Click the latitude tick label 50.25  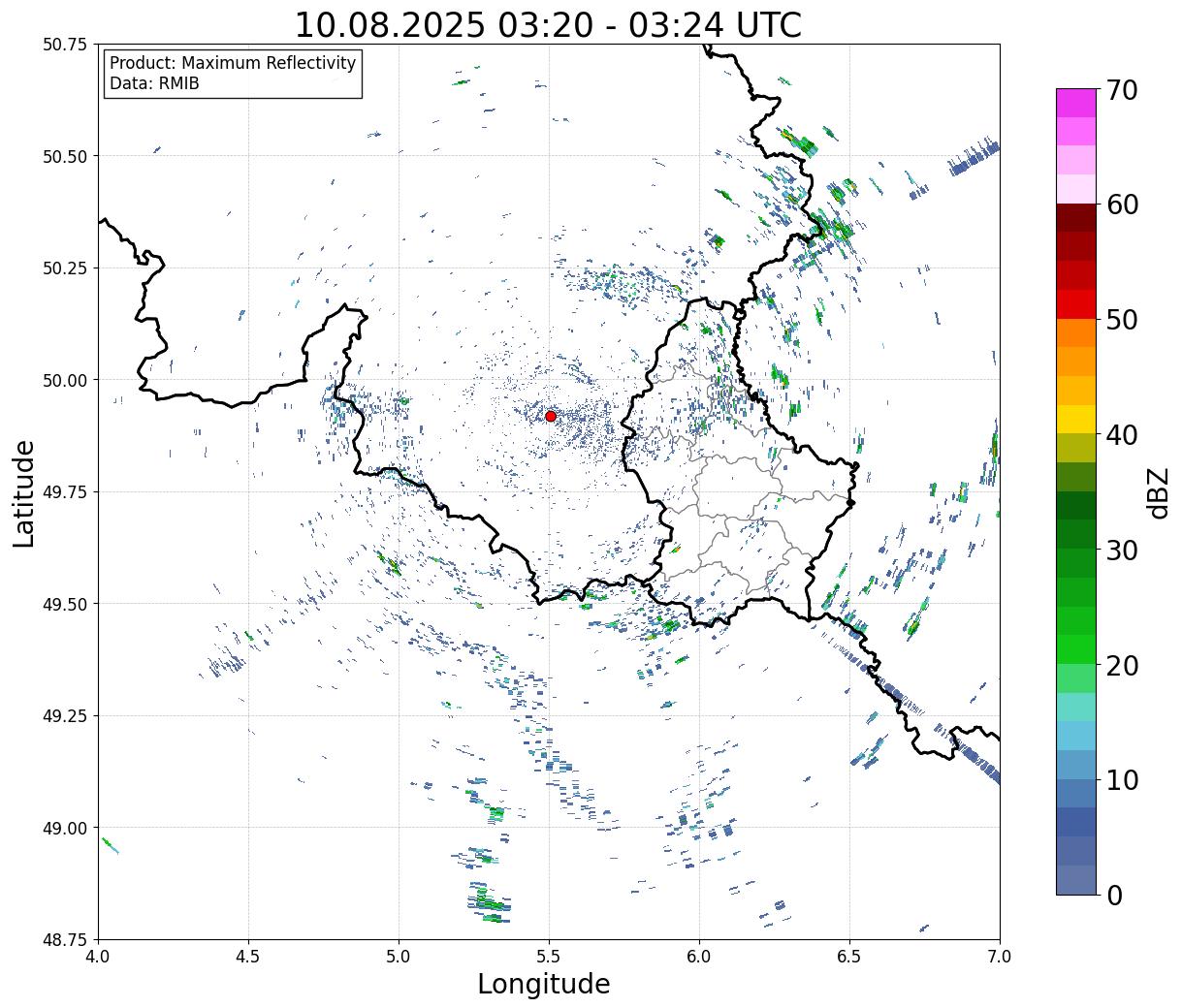point(65,268)
